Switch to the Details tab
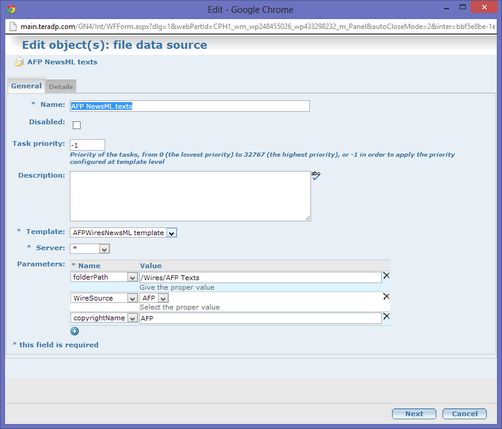The height and width of the screenshot is (429, 502). 61,87
